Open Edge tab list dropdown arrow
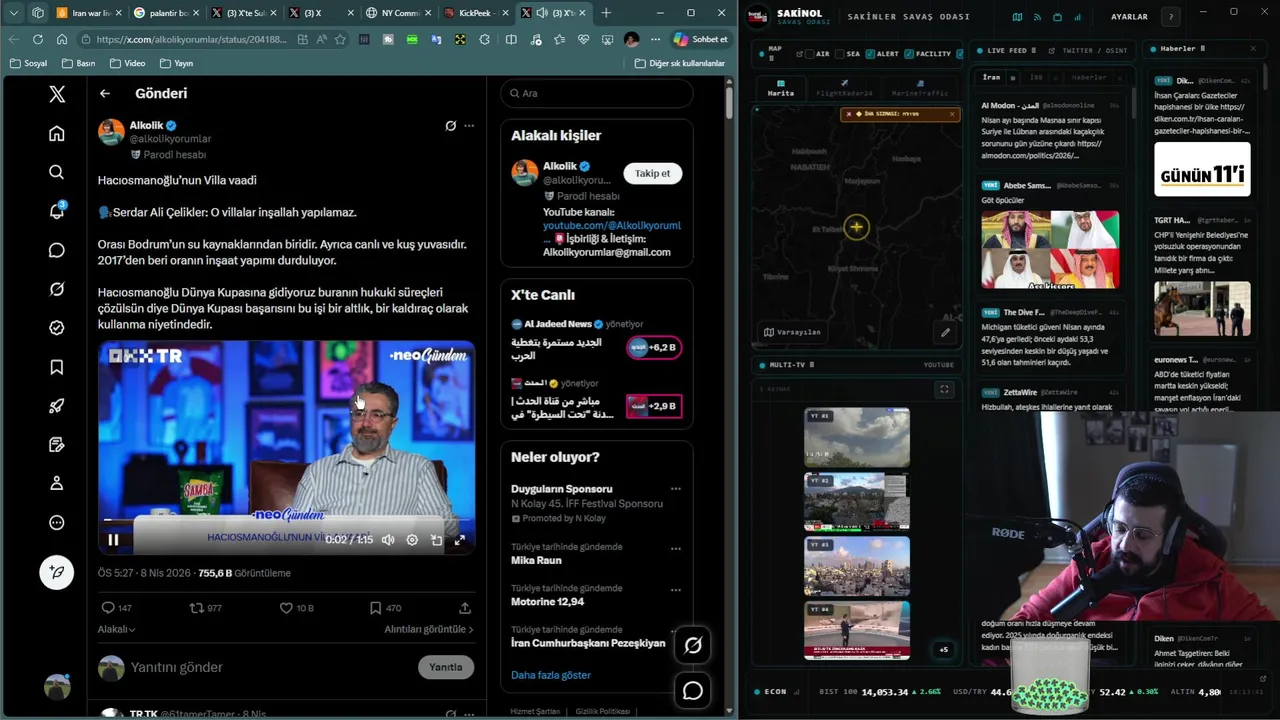 point(14,13)
